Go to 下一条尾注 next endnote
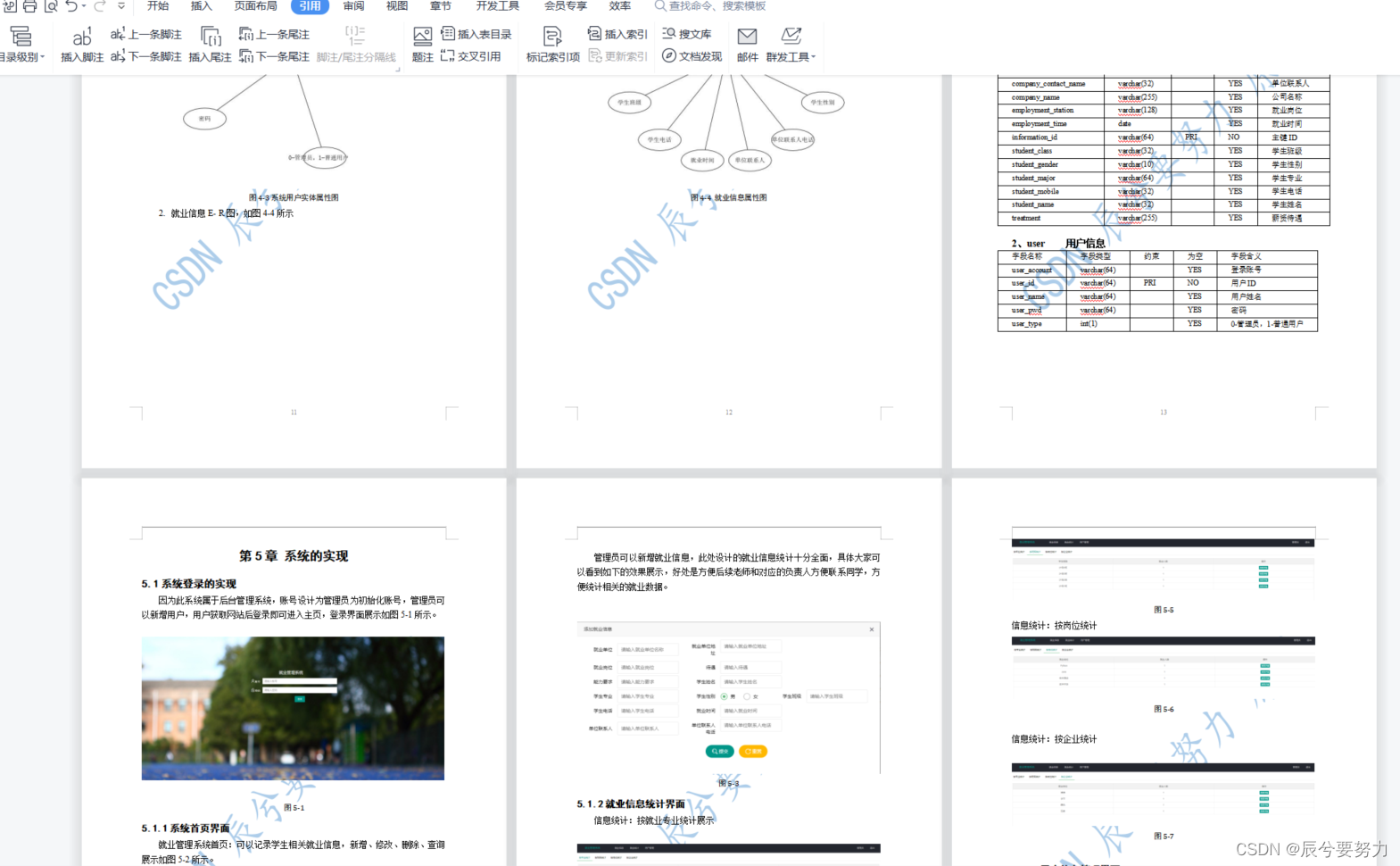This screenshot has width=1400, height=866. click(274, 56)
